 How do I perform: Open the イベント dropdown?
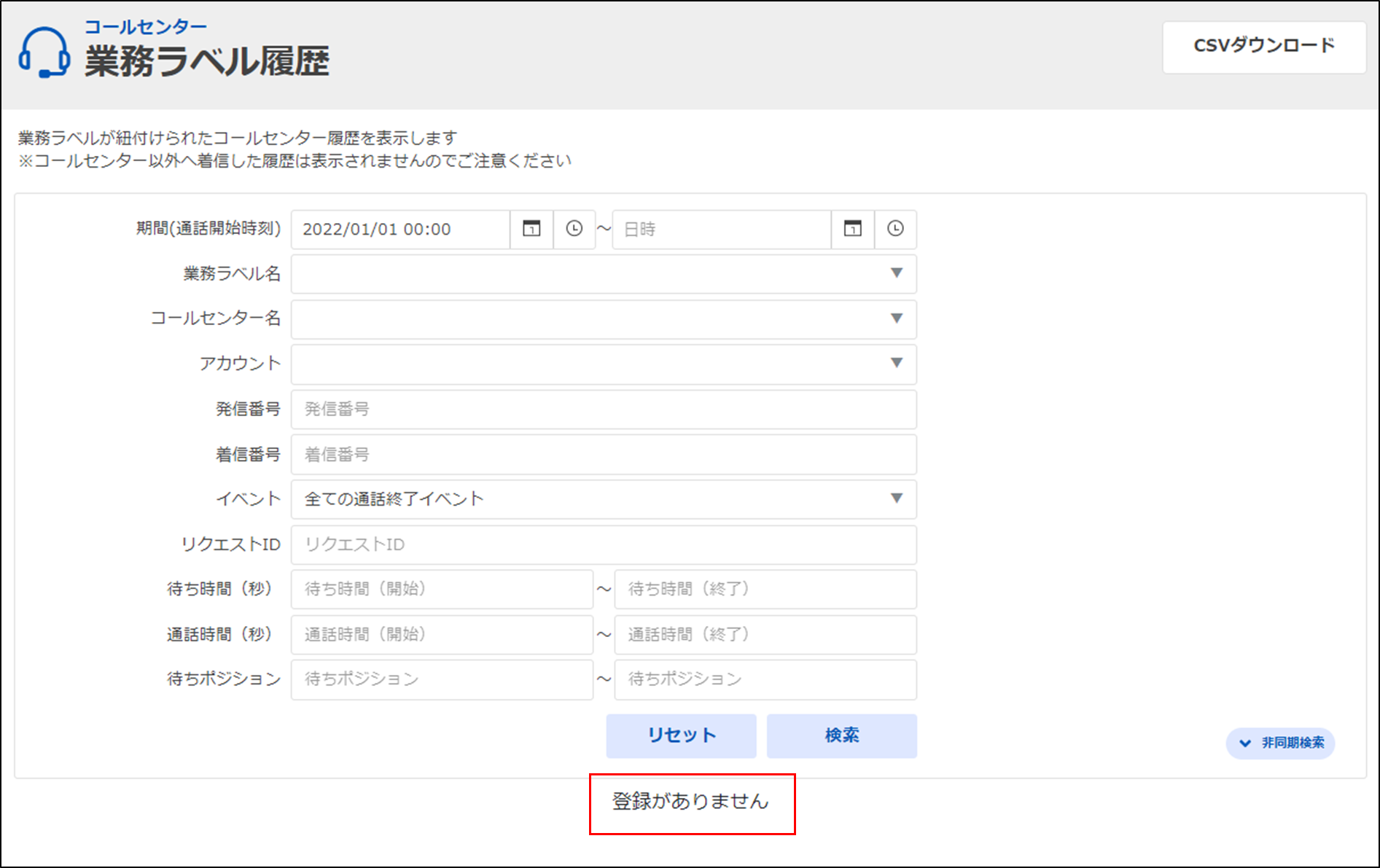click(604, 499)
